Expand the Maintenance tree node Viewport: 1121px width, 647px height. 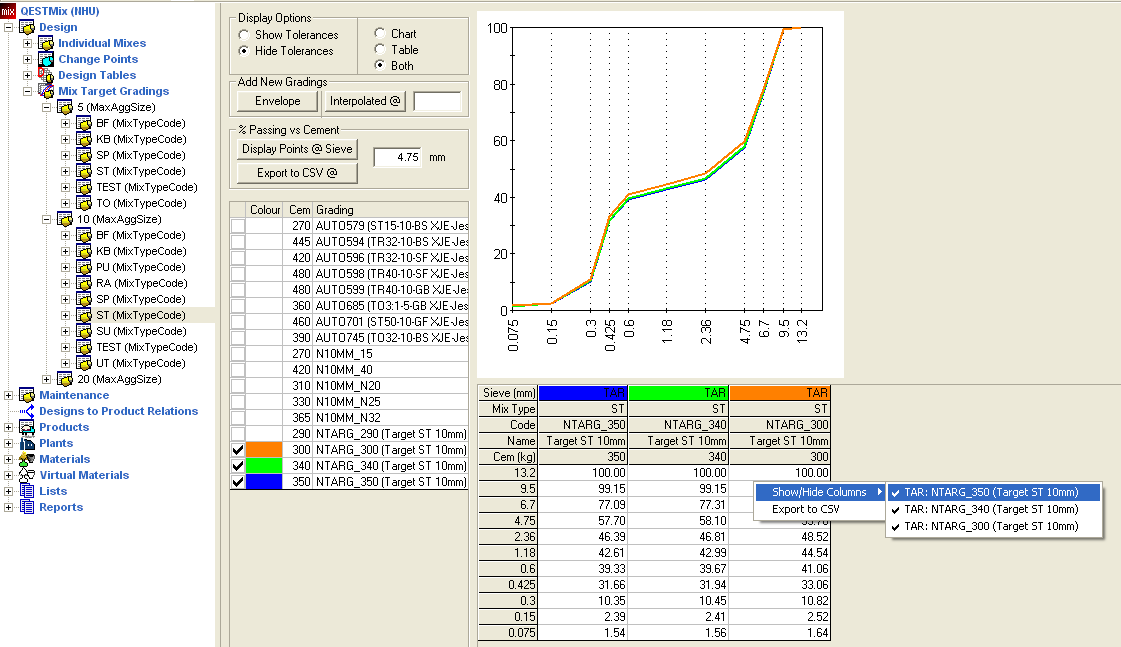point(10,395)
